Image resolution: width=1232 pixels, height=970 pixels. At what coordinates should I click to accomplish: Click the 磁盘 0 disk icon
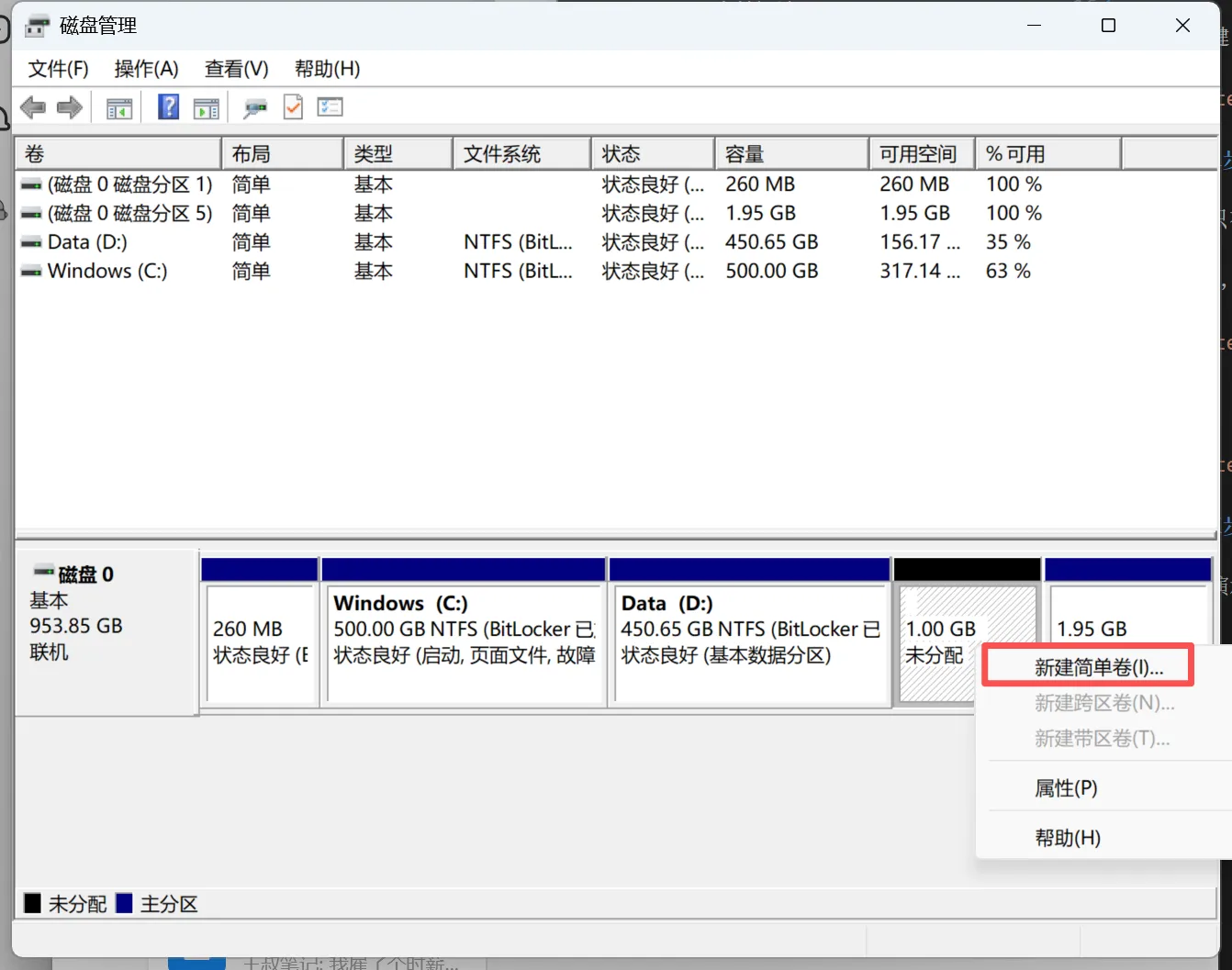44,572
